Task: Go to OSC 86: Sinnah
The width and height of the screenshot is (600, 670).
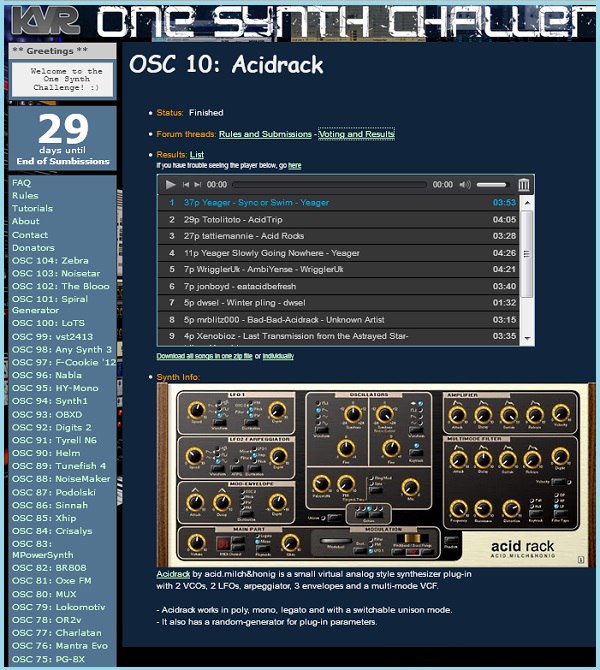Action: point(50,505)
